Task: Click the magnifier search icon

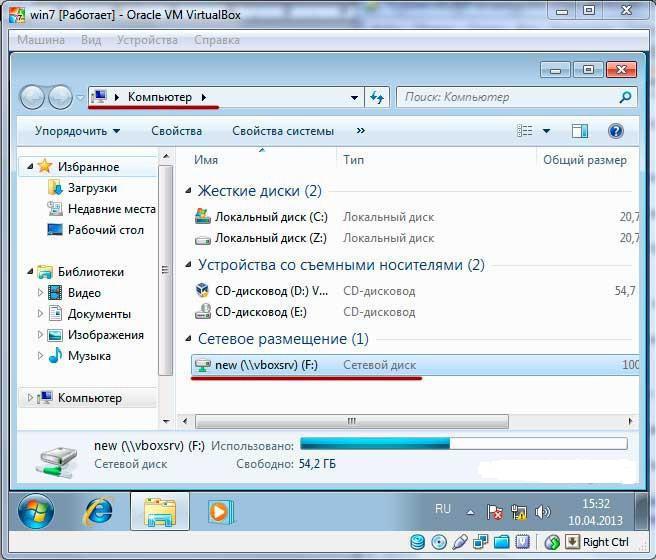Action: (625, 97)
